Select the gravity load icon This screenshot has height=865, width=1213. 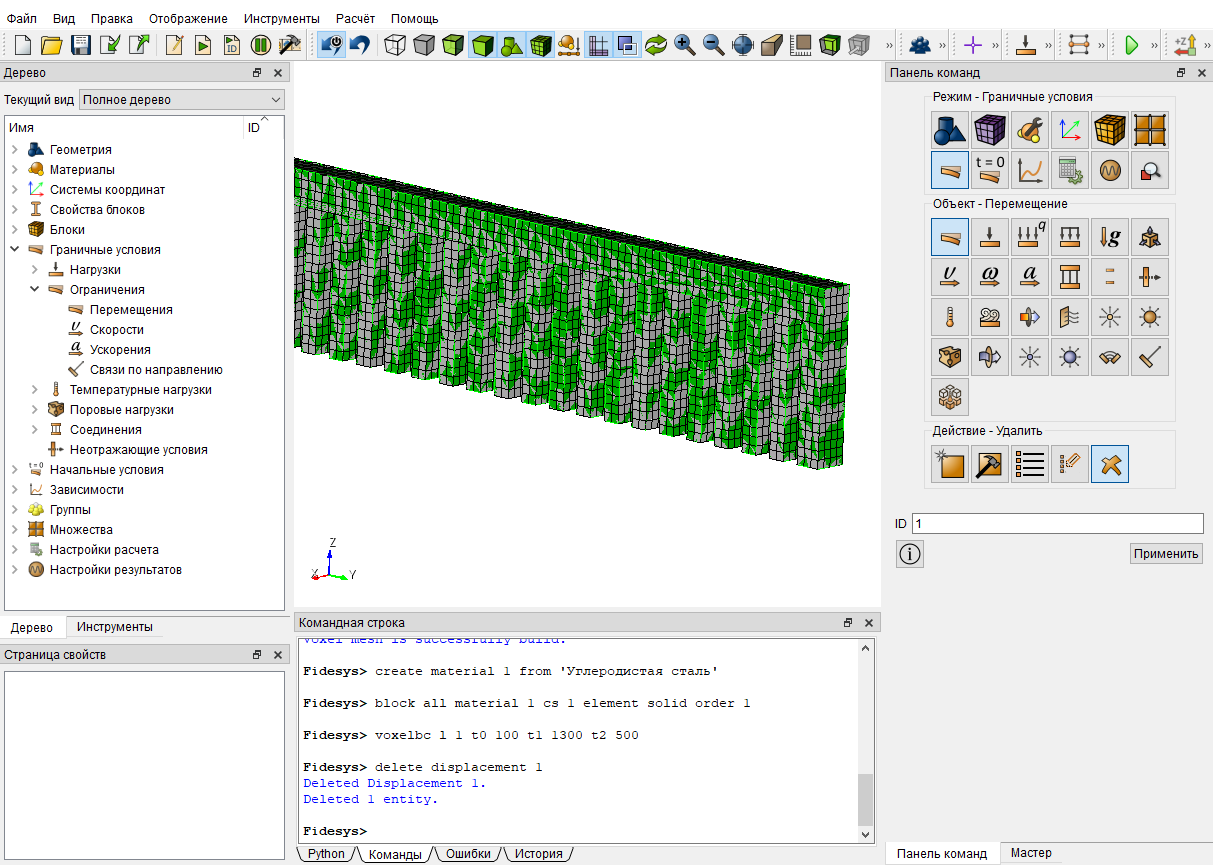tap(1110, 237)
